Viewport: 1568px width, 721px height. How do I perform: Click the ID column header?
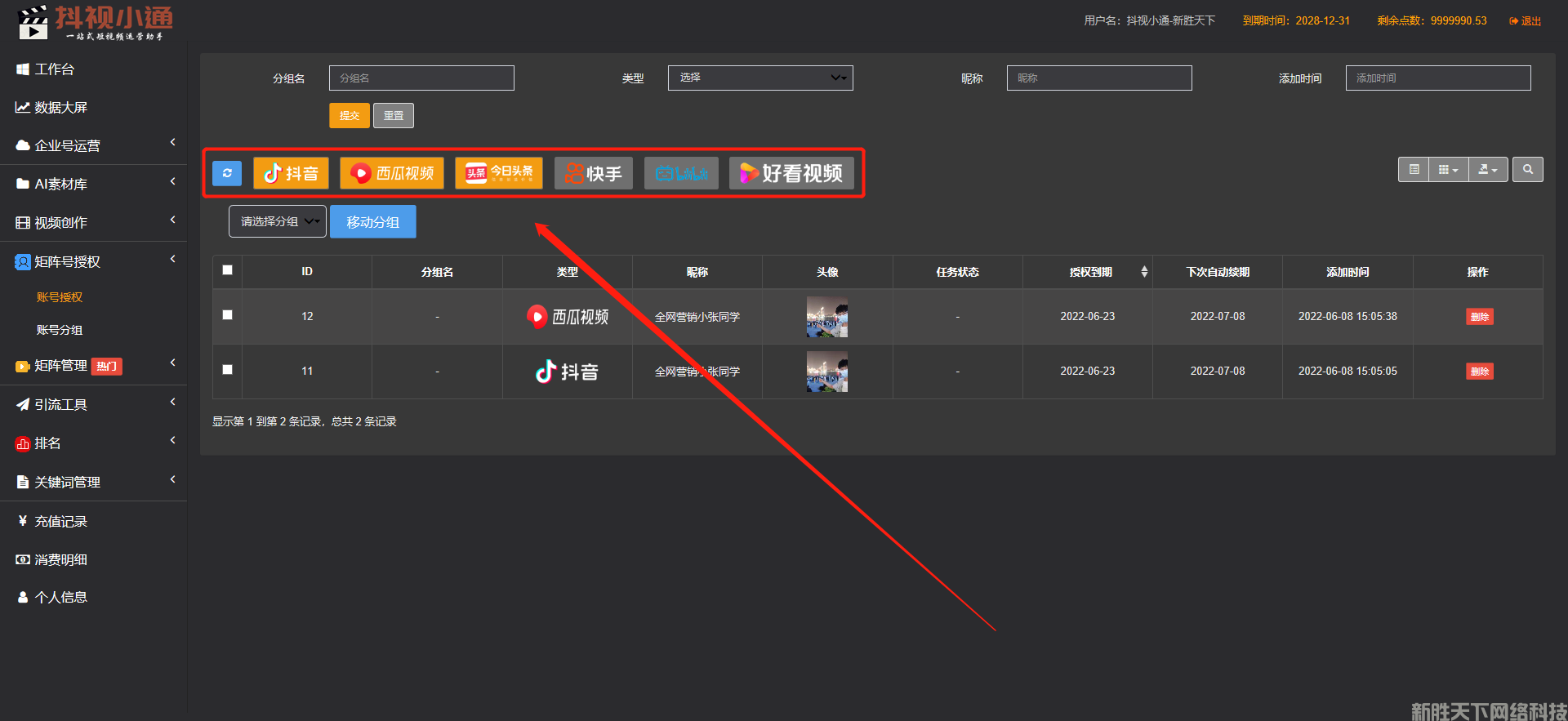[307, 272]
